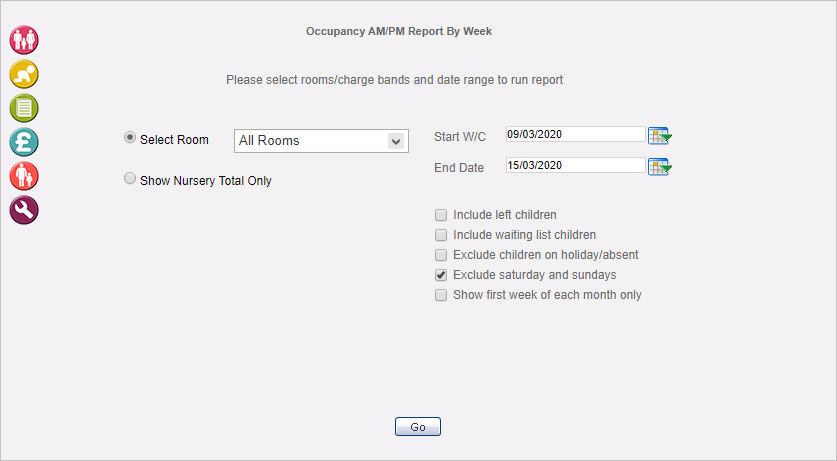
Task: Click the End Date input field
Action: click(575, 165)
